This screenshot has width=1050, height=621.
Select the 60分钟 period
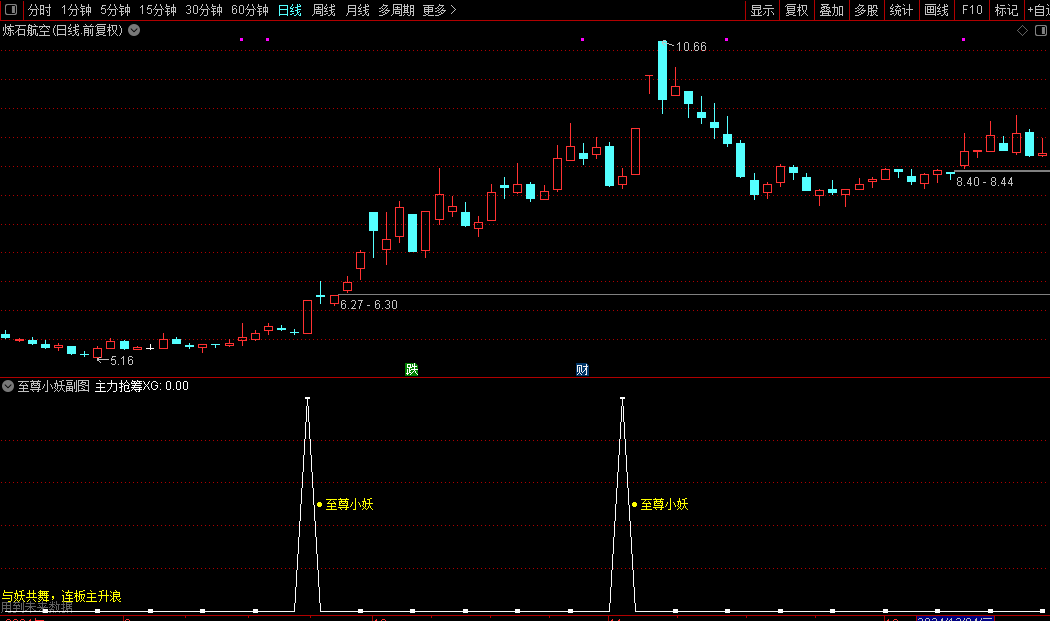(250, 10)
